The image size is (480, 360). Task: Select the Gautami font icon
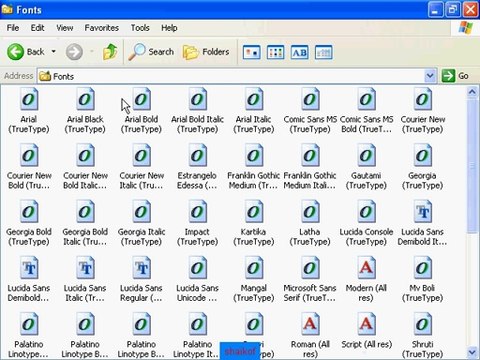(x=367, y=155)
